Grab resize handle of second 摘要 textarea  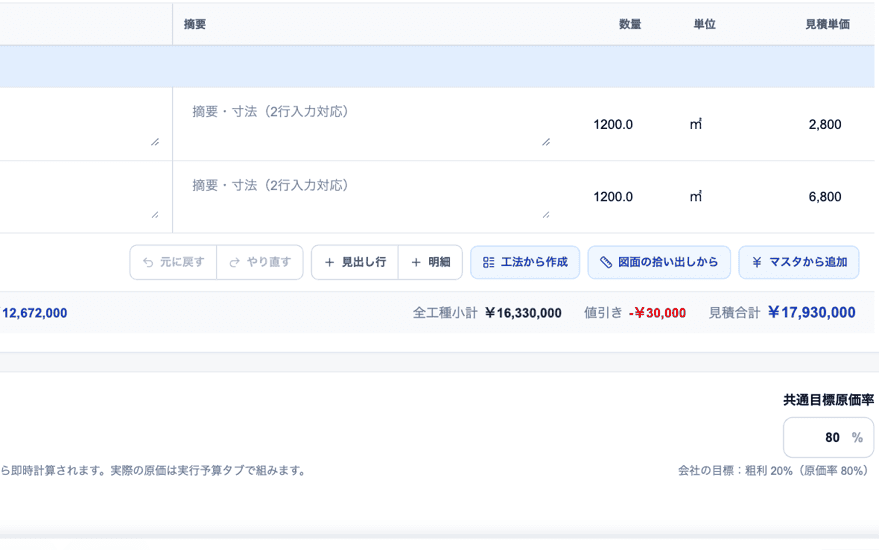[546, 215]
